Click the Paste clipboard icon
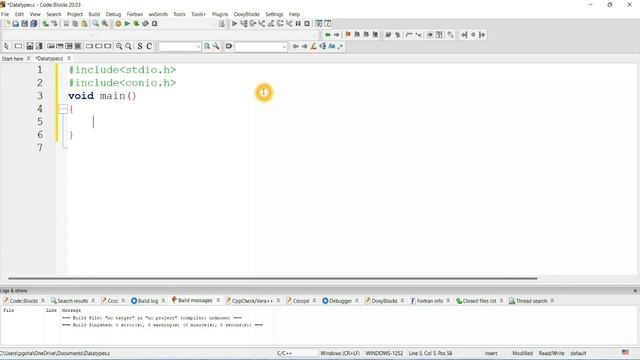The width and height of the screenshot is (640, 360). point(84,24)
